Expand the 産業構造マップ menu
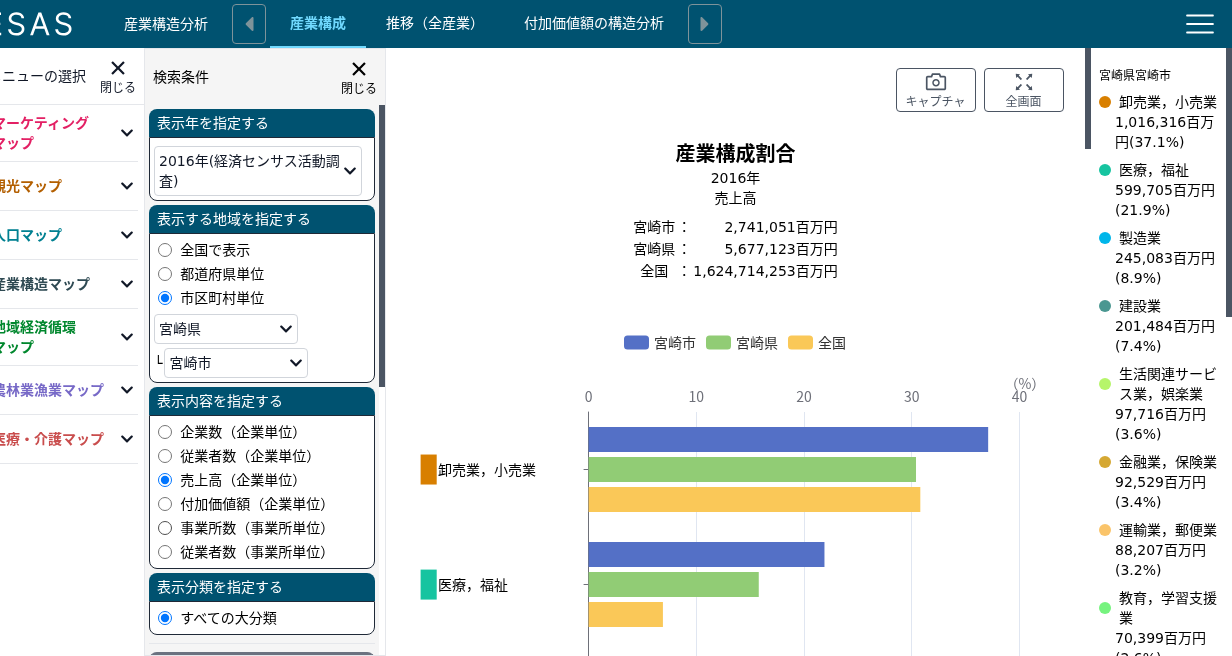 coord(69,284)
